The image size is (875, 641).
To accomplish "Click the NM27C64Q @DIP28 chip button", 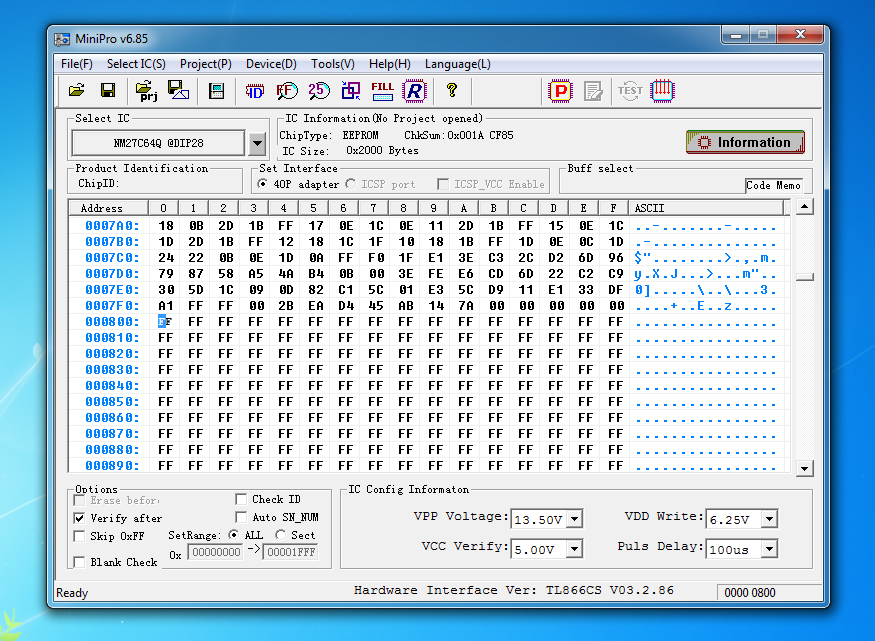I will click(x=158, y=144).
